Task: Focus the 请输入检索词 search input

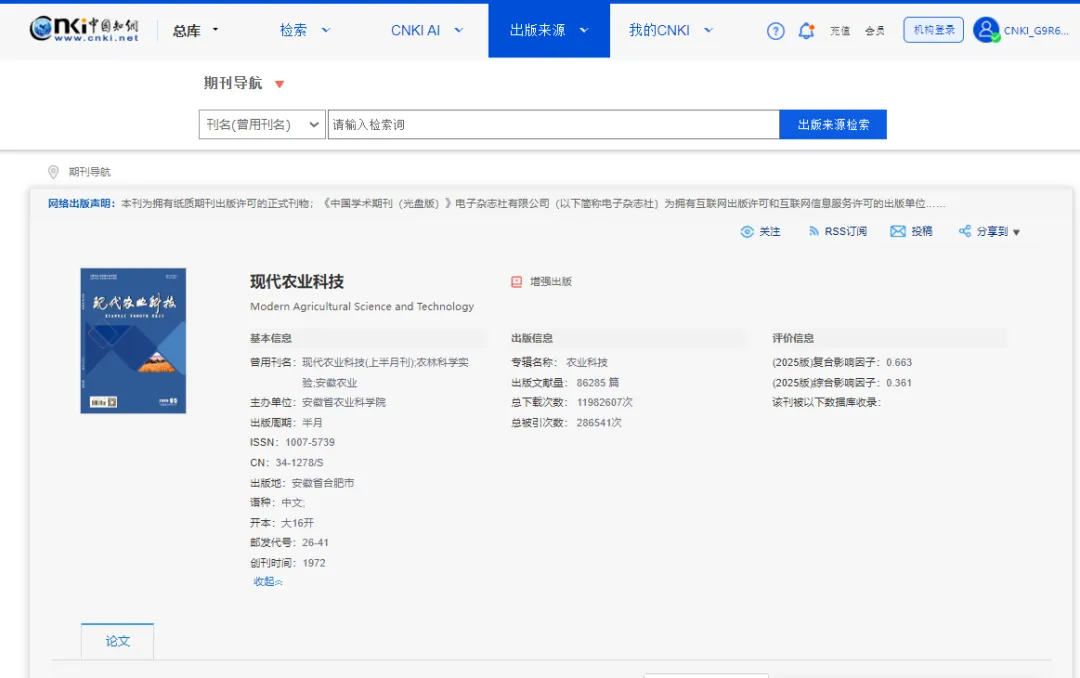Action: 554,125
